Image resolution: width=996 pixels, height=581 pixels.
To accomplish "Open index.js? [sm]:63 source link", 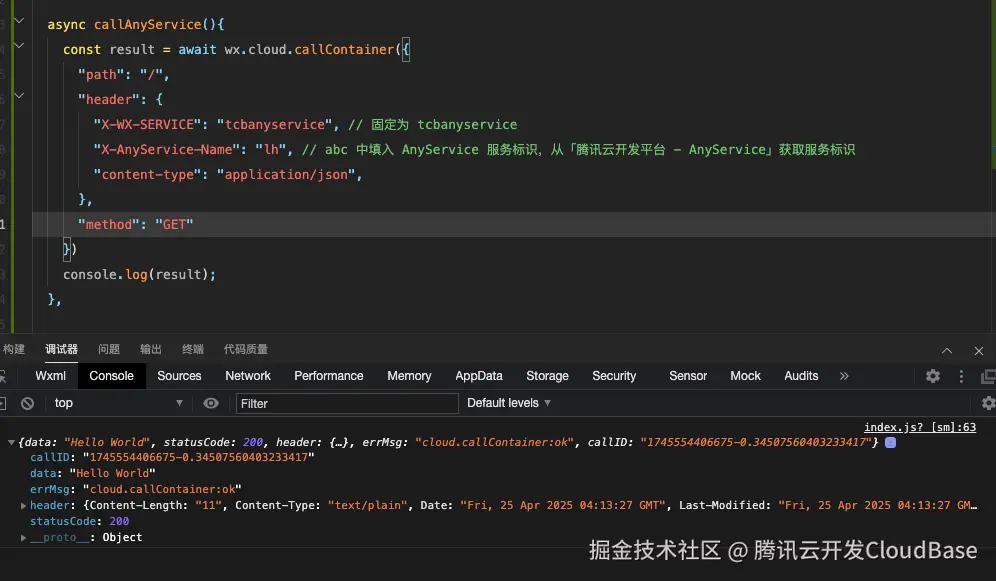I will coord(920,427).
